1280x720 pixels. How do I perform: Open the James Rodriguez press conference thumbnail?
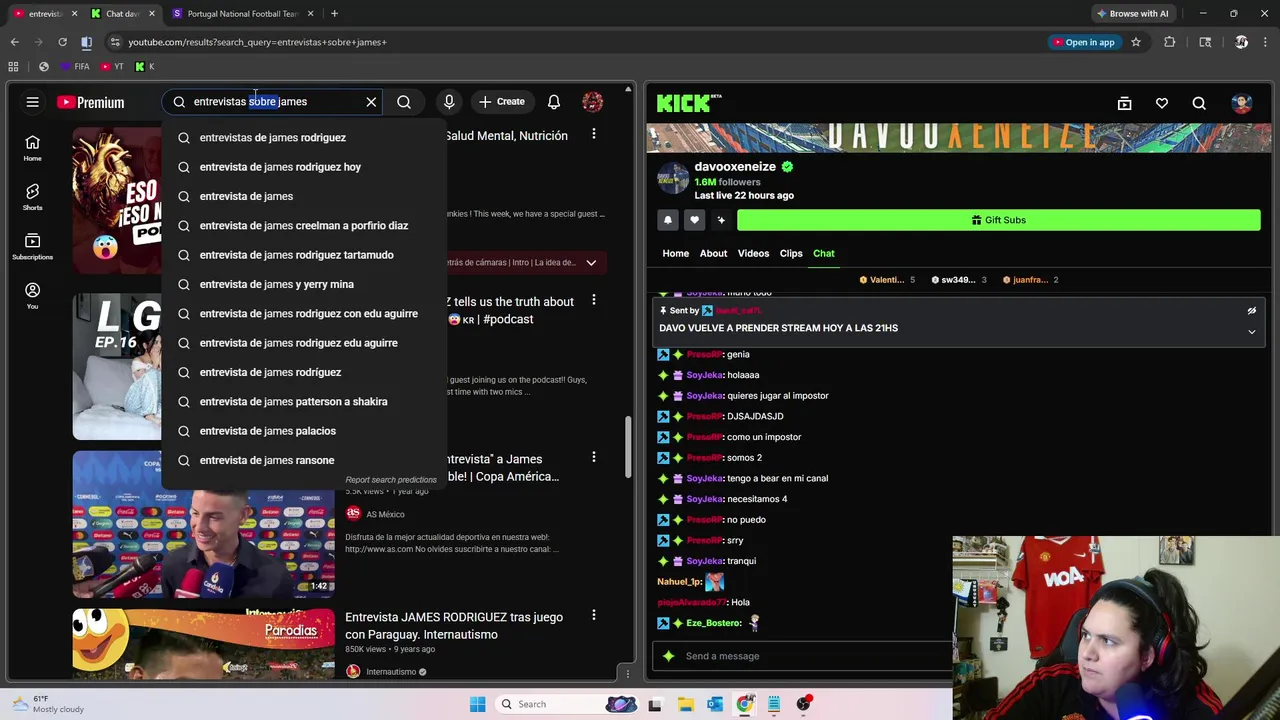point(204,524)
